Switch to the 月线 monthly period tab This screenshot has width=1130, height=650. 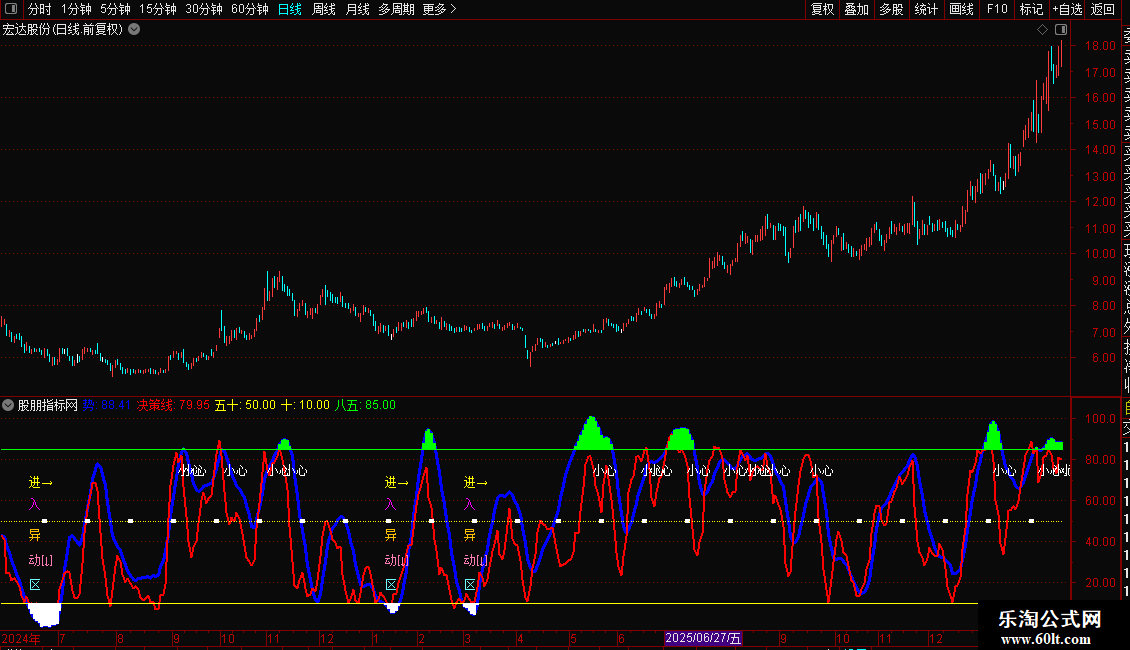tap(357, 9)
